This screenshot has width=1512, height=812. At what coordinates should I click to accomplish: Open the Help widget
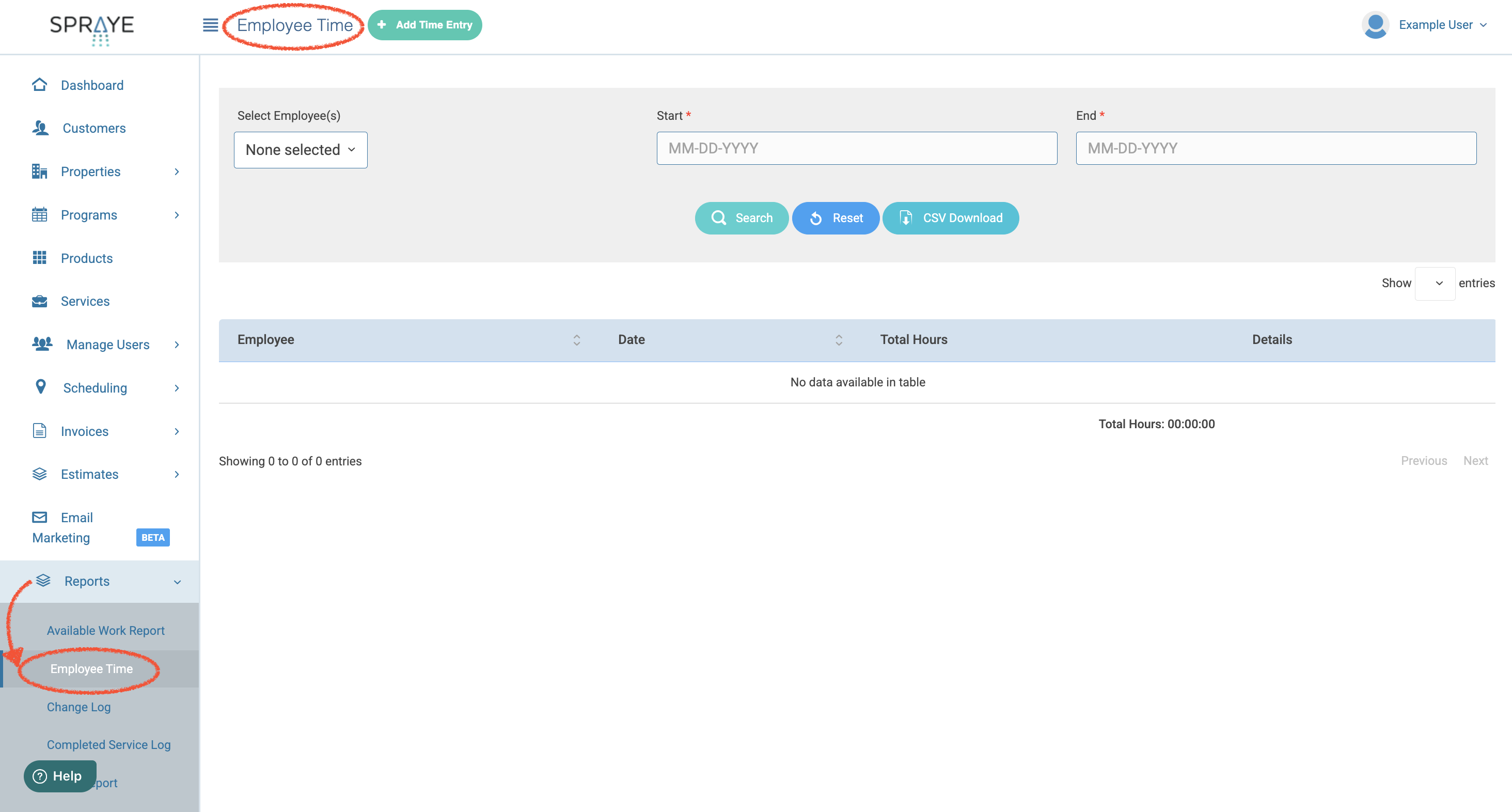click(x=59, y=776)
